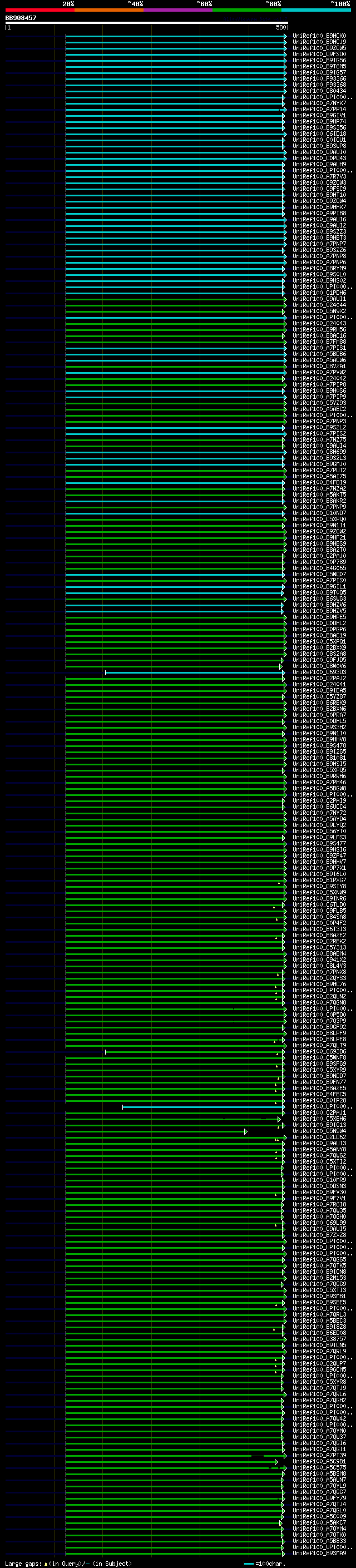Select hit label UniRef100_A9PIB8
This screenshot has height=1568, width=356.
tap(319, 213)
